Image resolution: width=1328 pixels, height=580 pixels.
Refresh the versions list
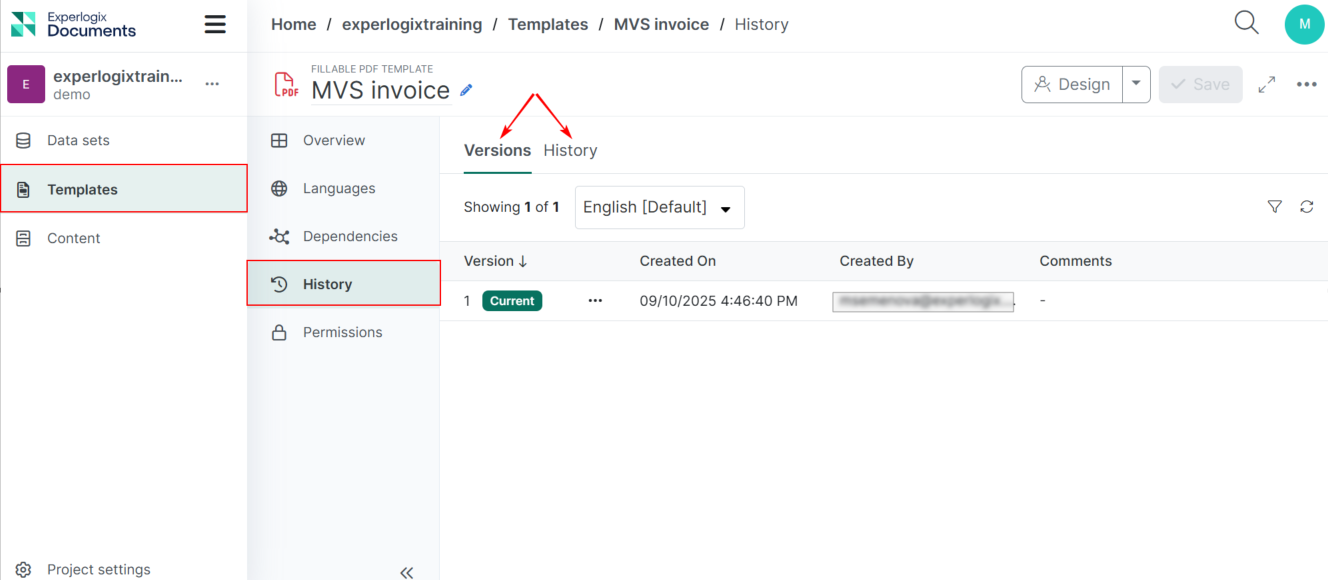point(1306,207)
